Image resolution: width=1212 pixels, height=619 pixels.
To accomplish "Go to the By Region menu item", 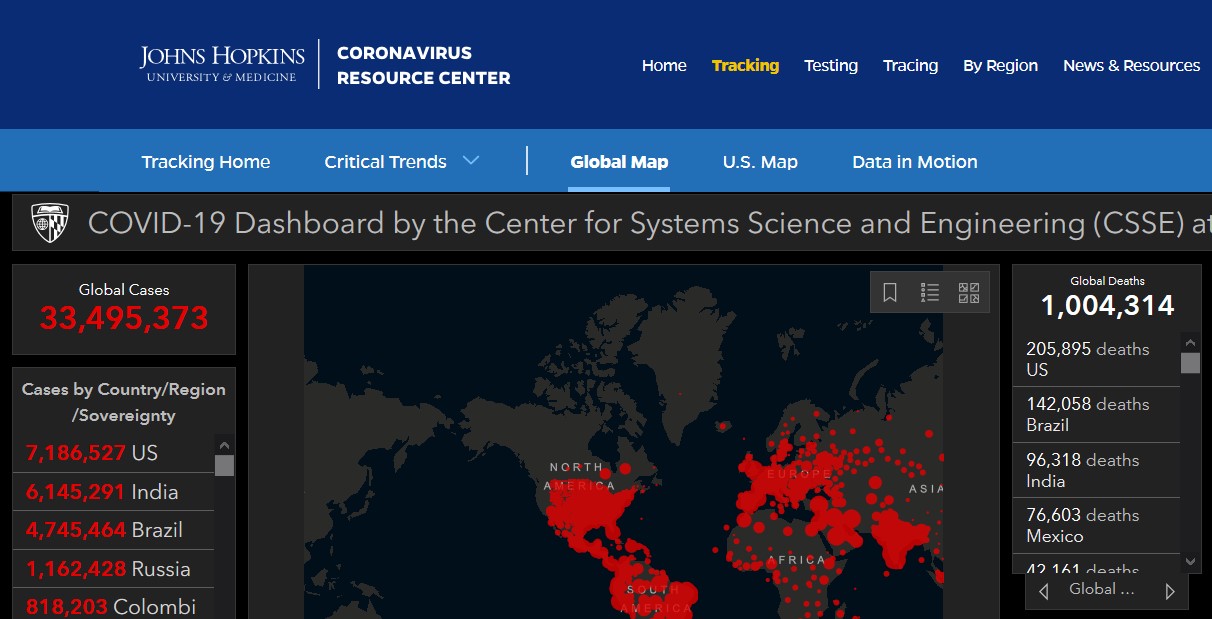I will [x=1000, y=65].
